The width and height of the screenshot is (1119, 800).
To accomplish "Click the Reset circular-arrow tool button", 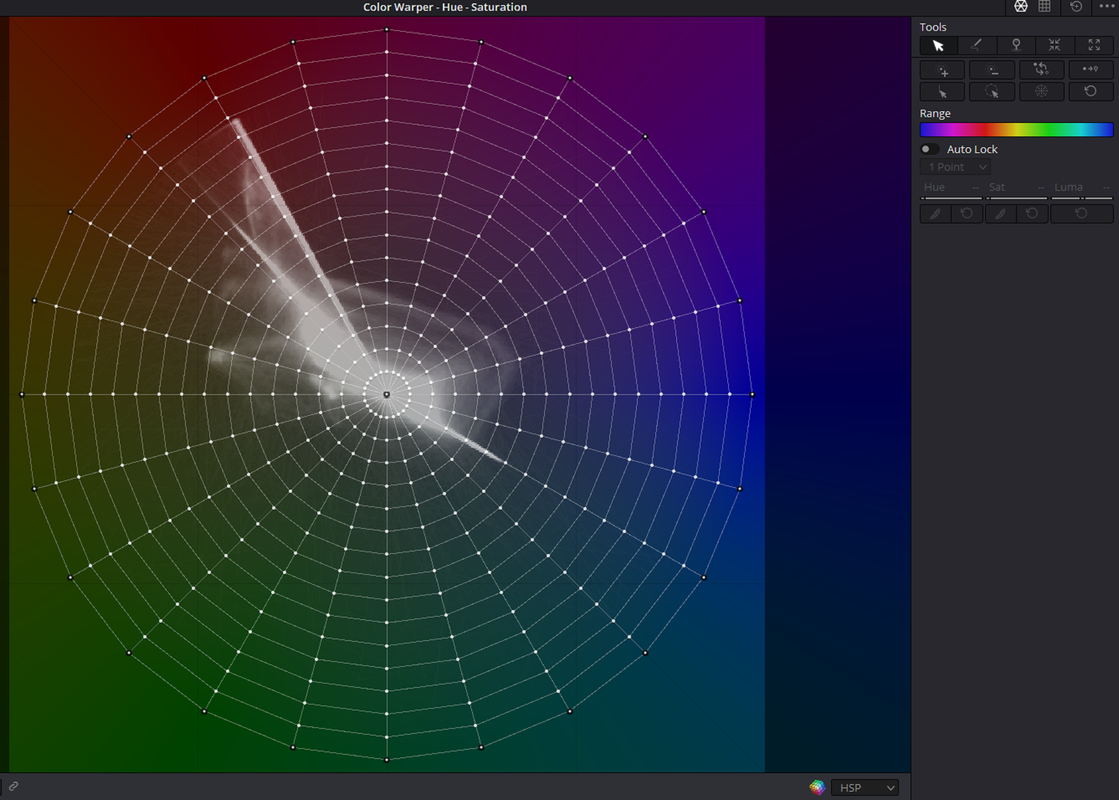I will coord(1090,91).
